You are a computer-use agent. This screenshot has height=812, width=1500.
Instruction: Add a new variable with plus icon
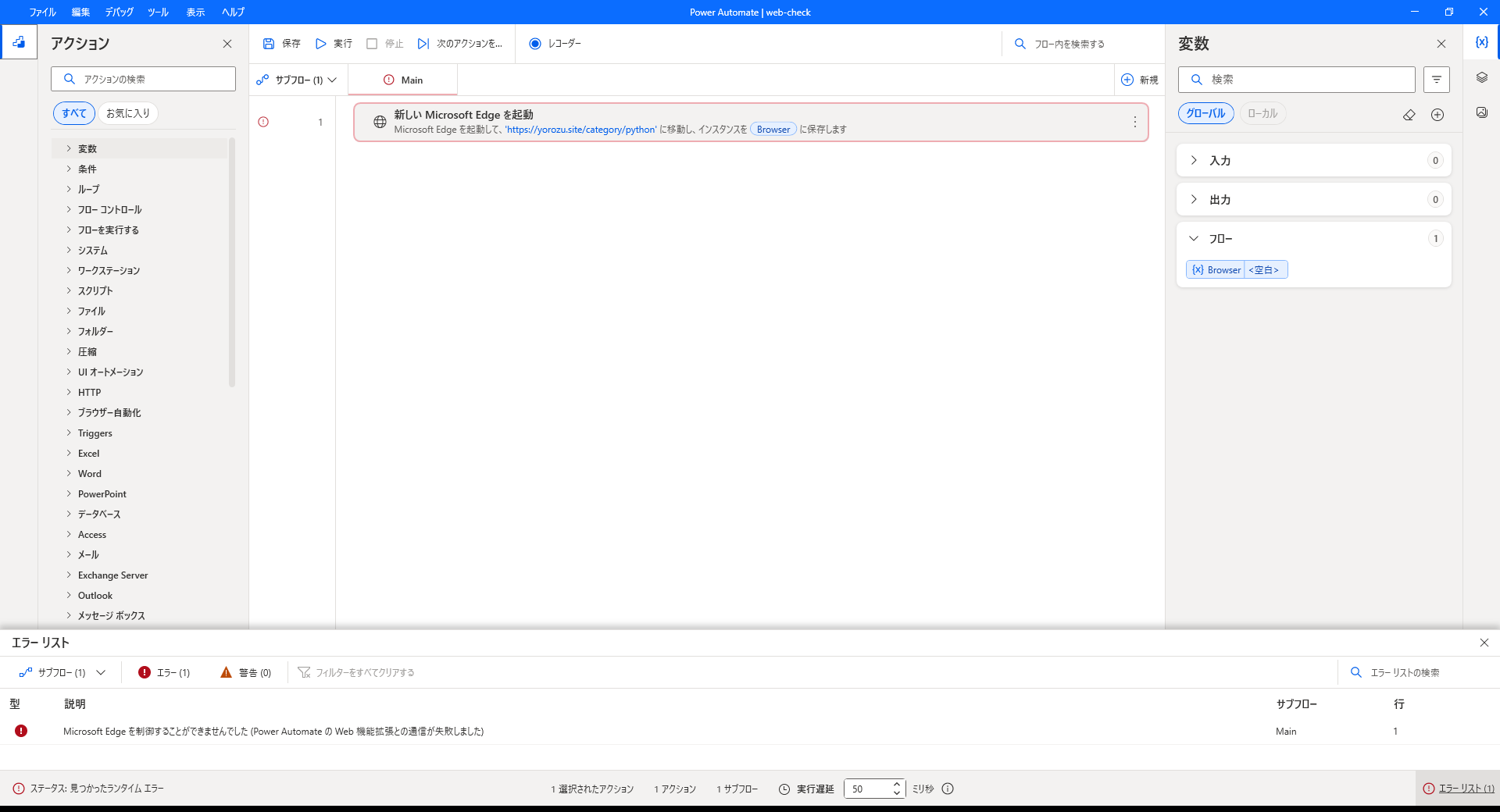coord(1437,115)
